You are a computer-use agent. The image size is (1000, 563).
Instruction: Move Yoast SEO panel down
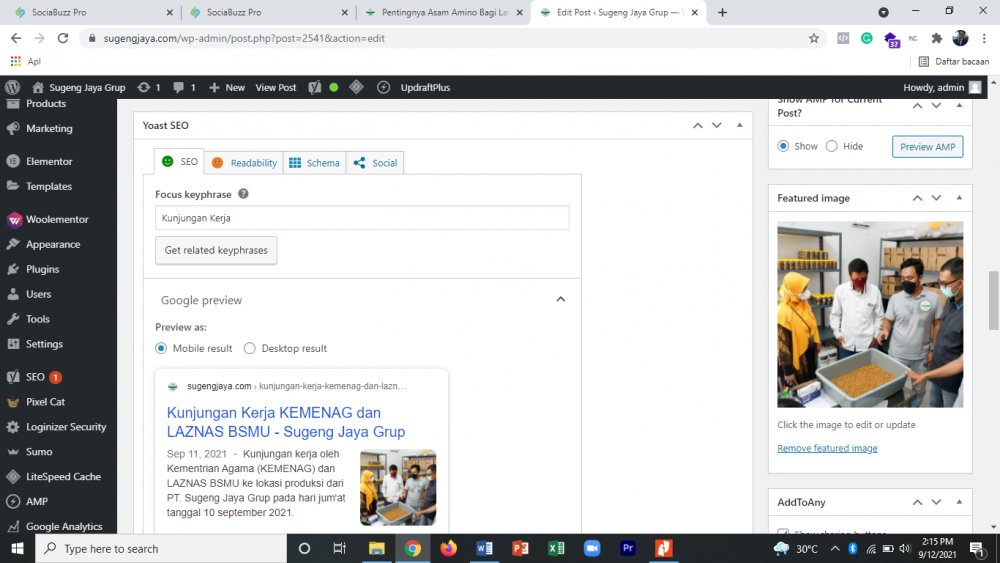[717, 125]
